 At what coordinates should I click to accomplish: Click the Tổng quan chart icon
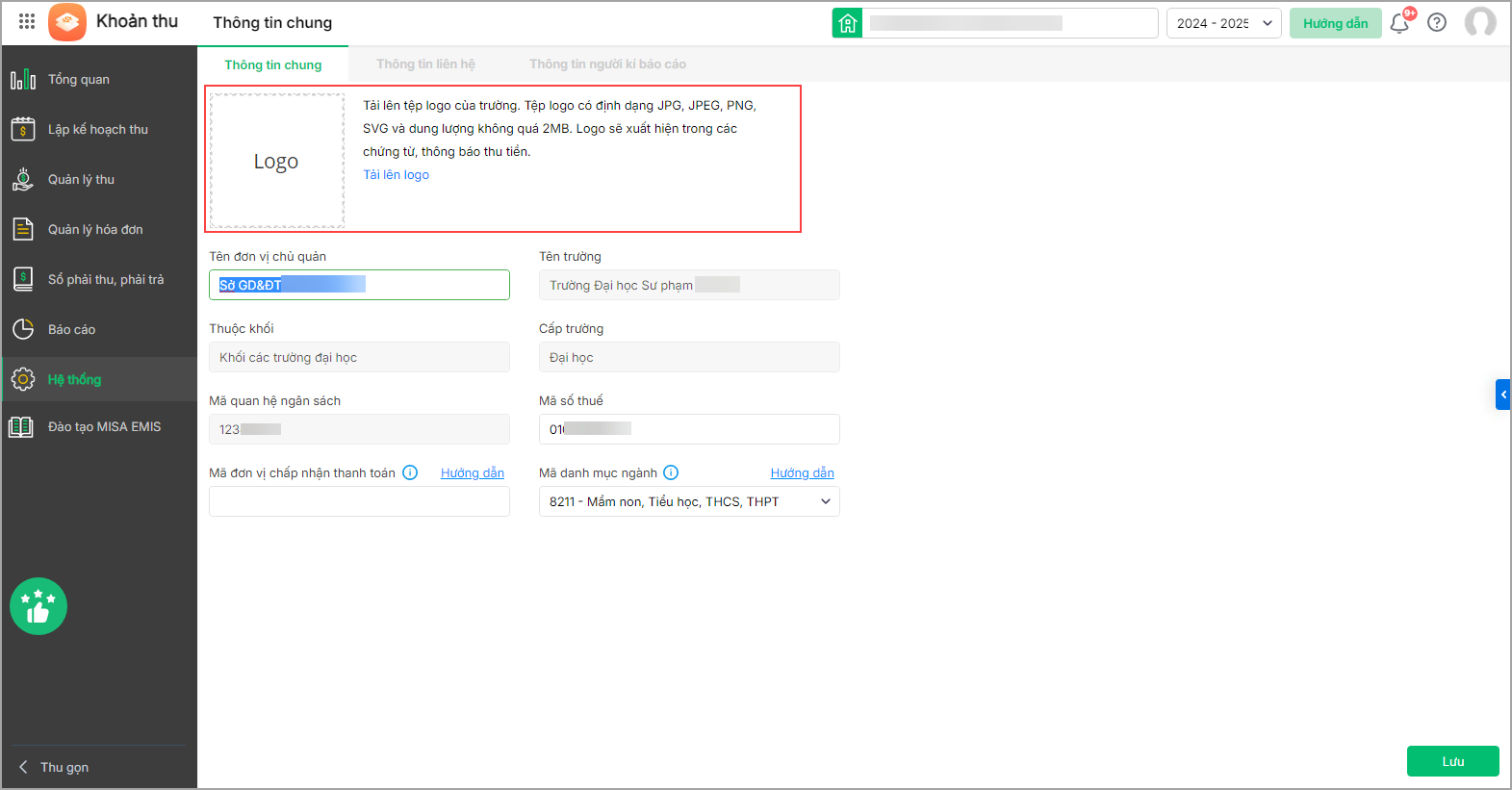[x=23, y=79]
